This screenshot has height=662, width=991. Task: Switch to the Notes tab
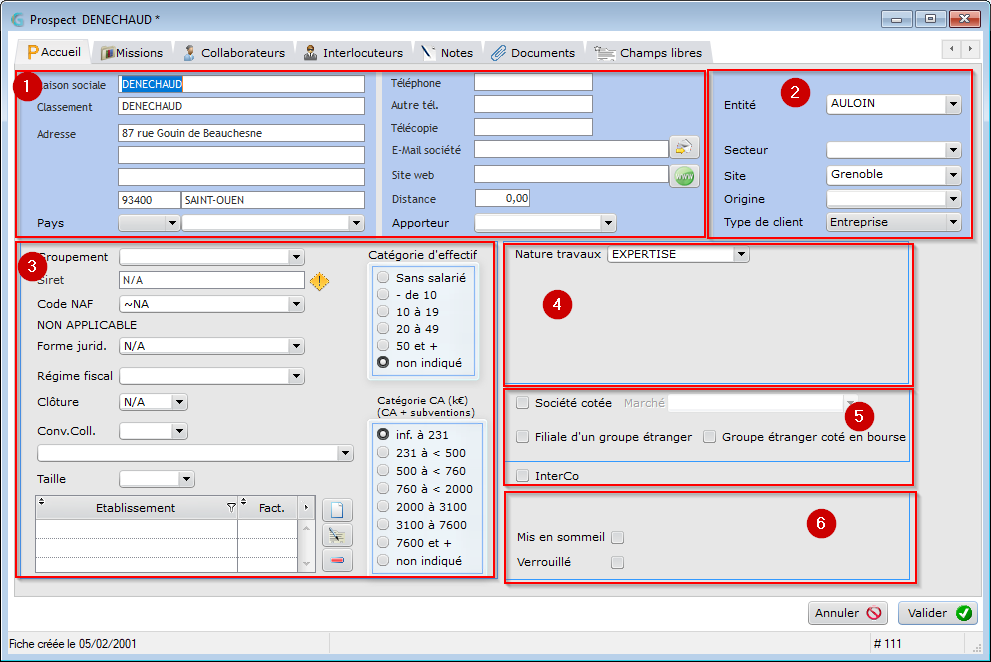pyautogui.click(x=447, y=53)
